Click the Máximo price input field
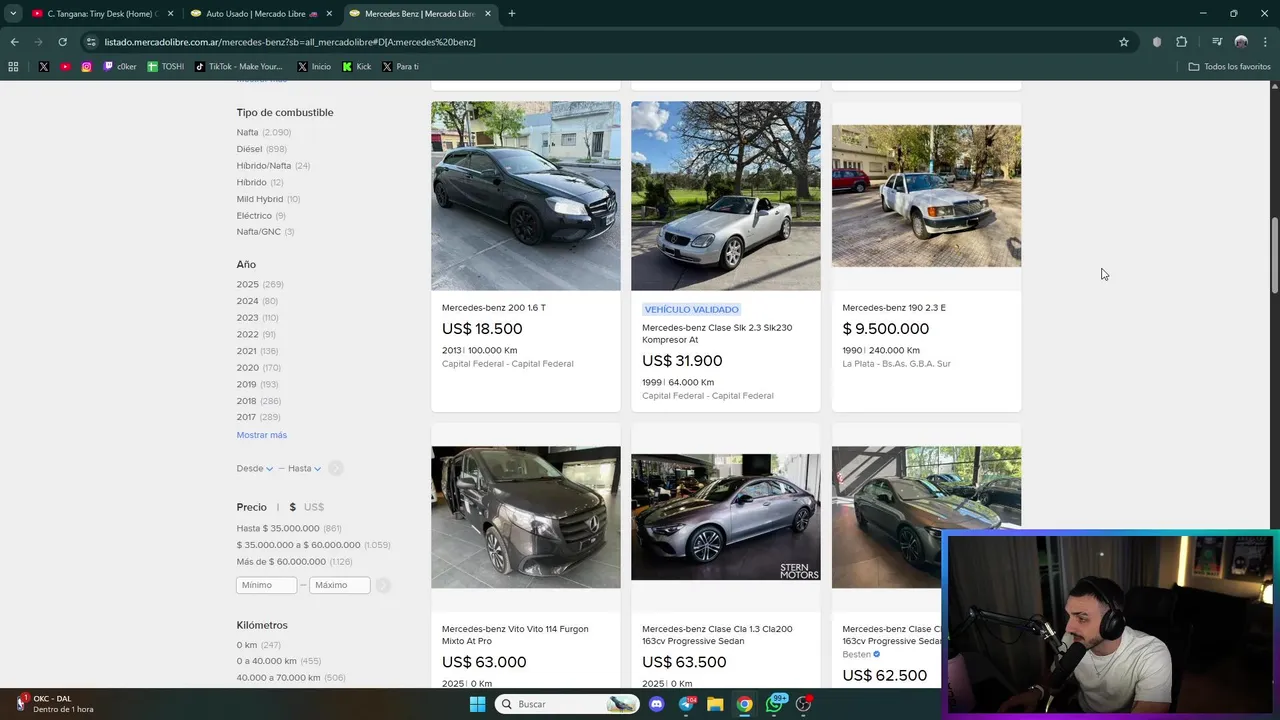This screenshot has height=720, width=1280. (x=340, y=585)
